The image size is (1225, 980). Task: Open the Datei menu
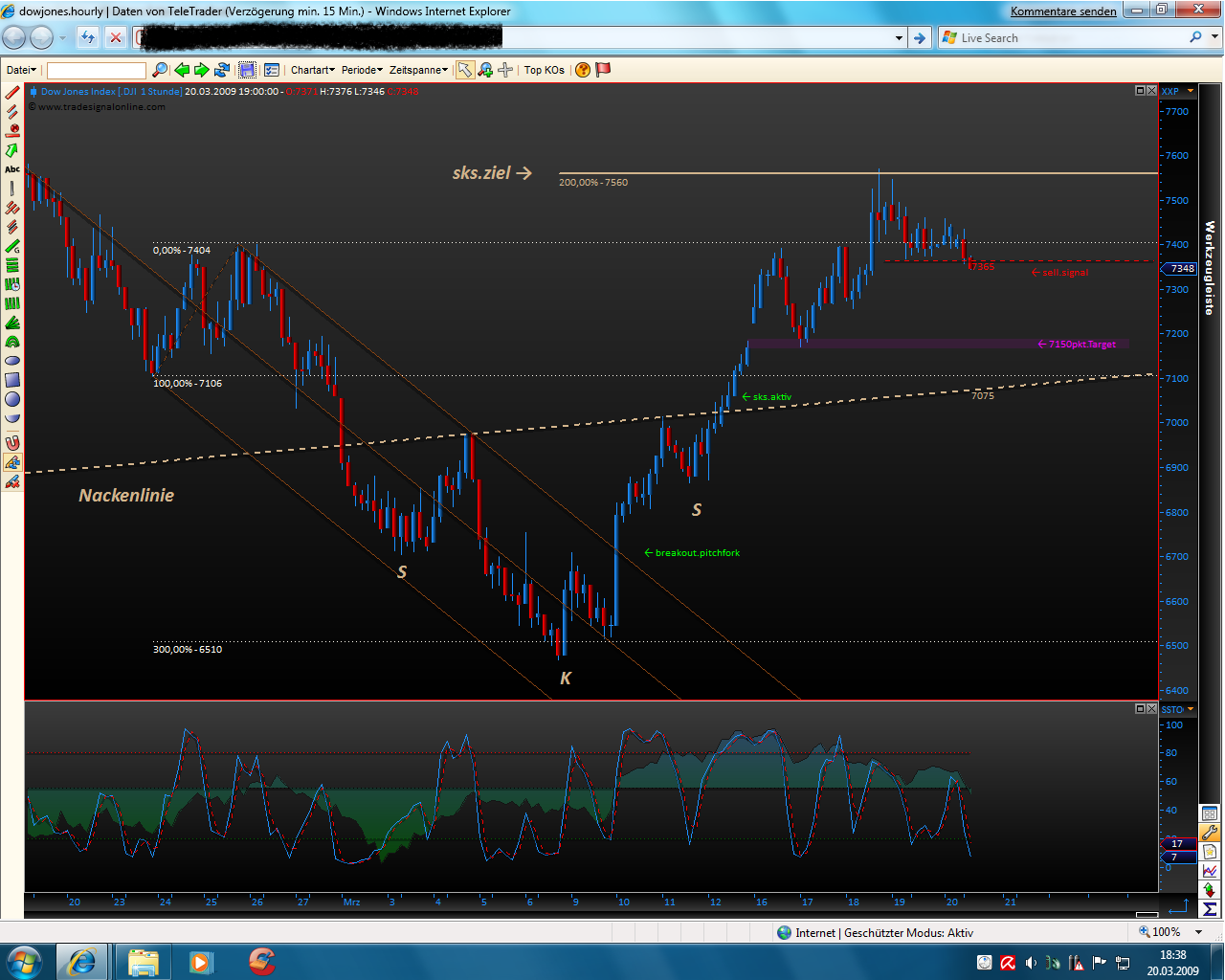[x=21, y=70]
